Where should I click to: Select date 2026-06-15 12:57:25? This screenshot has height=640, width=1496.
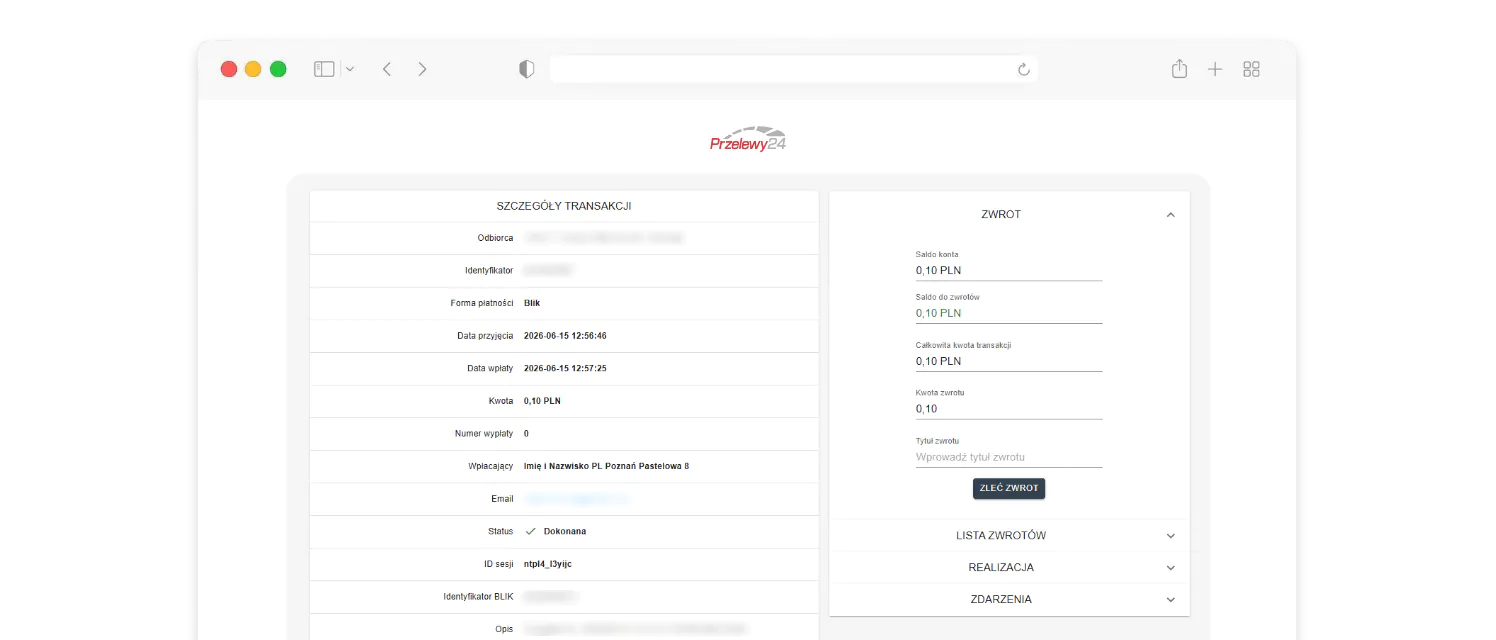(x=565, y=368)
